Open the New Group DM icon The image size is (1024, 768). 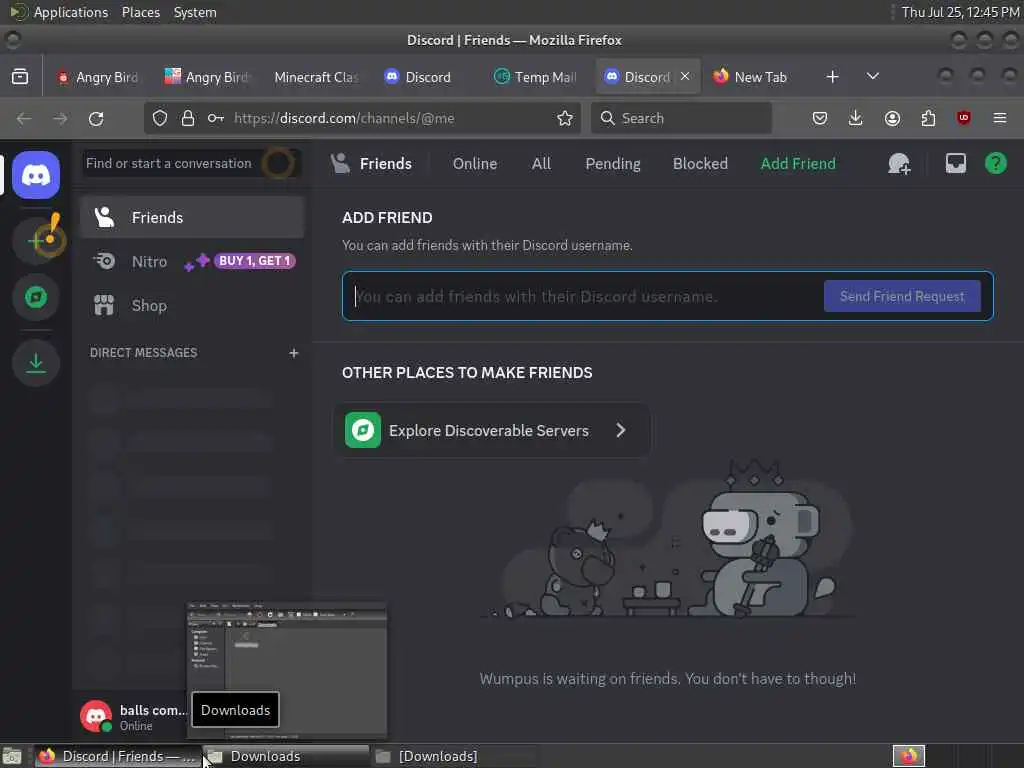[899, 164]
